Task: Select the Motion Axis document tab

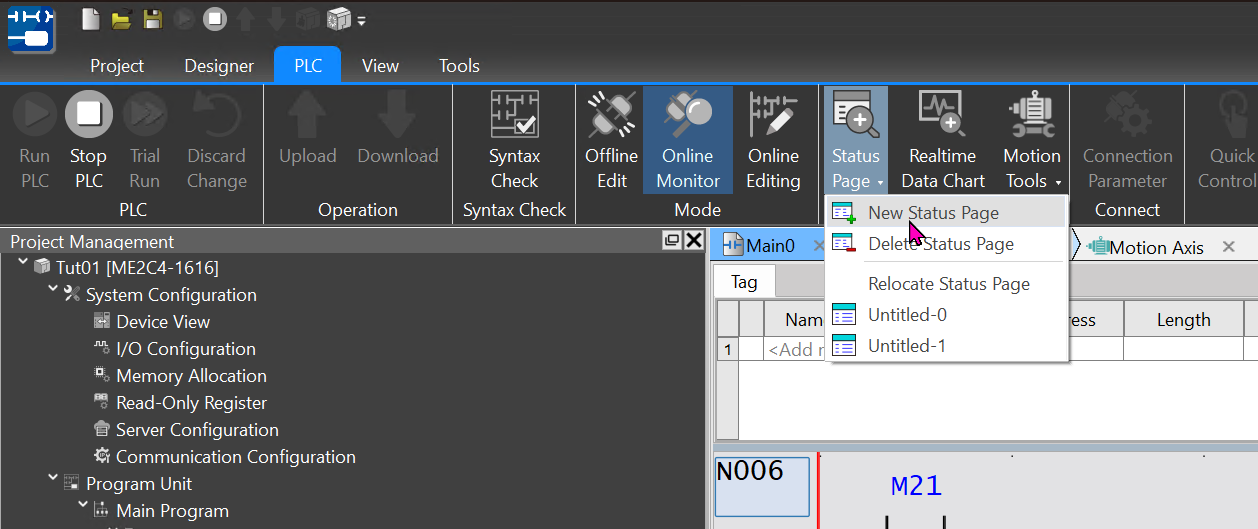Action: (x=1155, y=247)
